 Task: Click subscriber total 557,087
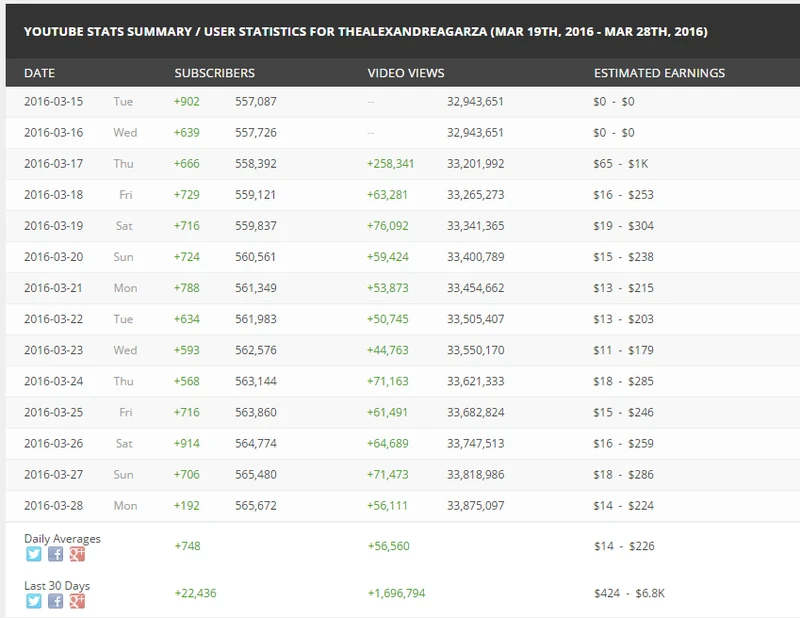[256, 102]
